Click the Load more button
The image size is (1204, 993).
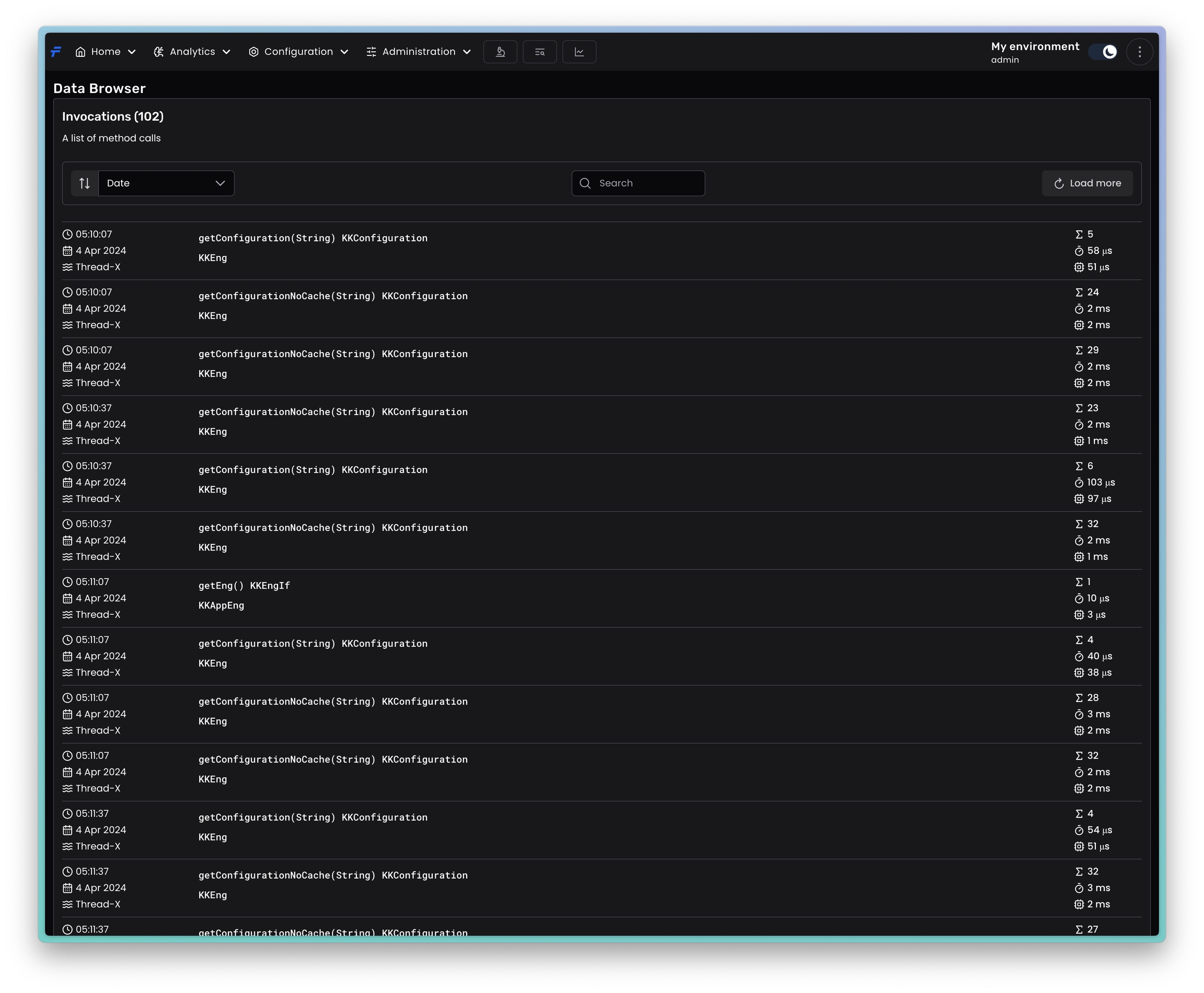click(1087, 183)
